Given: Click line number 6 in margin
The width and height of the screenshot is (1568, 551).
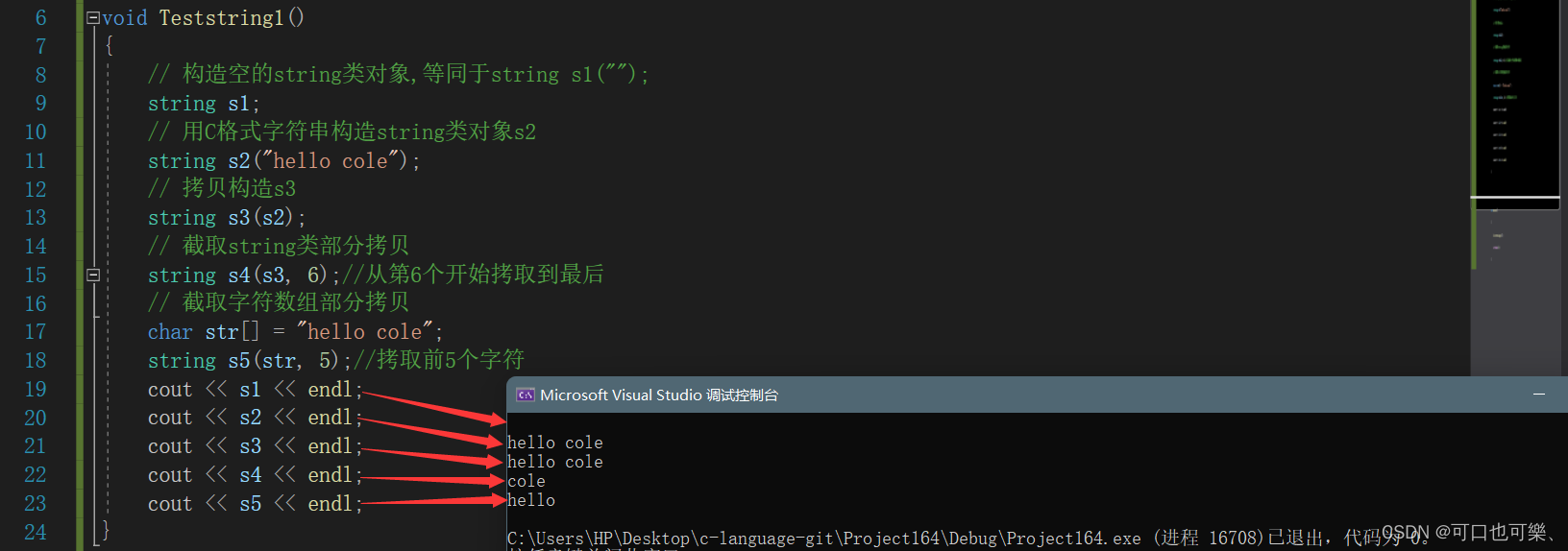Looking at the screenshot, I should click(40, 17).
